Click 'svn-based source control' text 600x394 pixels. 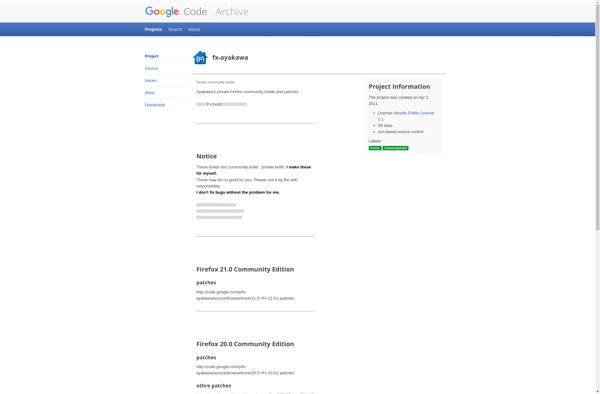tap(401, 132)
